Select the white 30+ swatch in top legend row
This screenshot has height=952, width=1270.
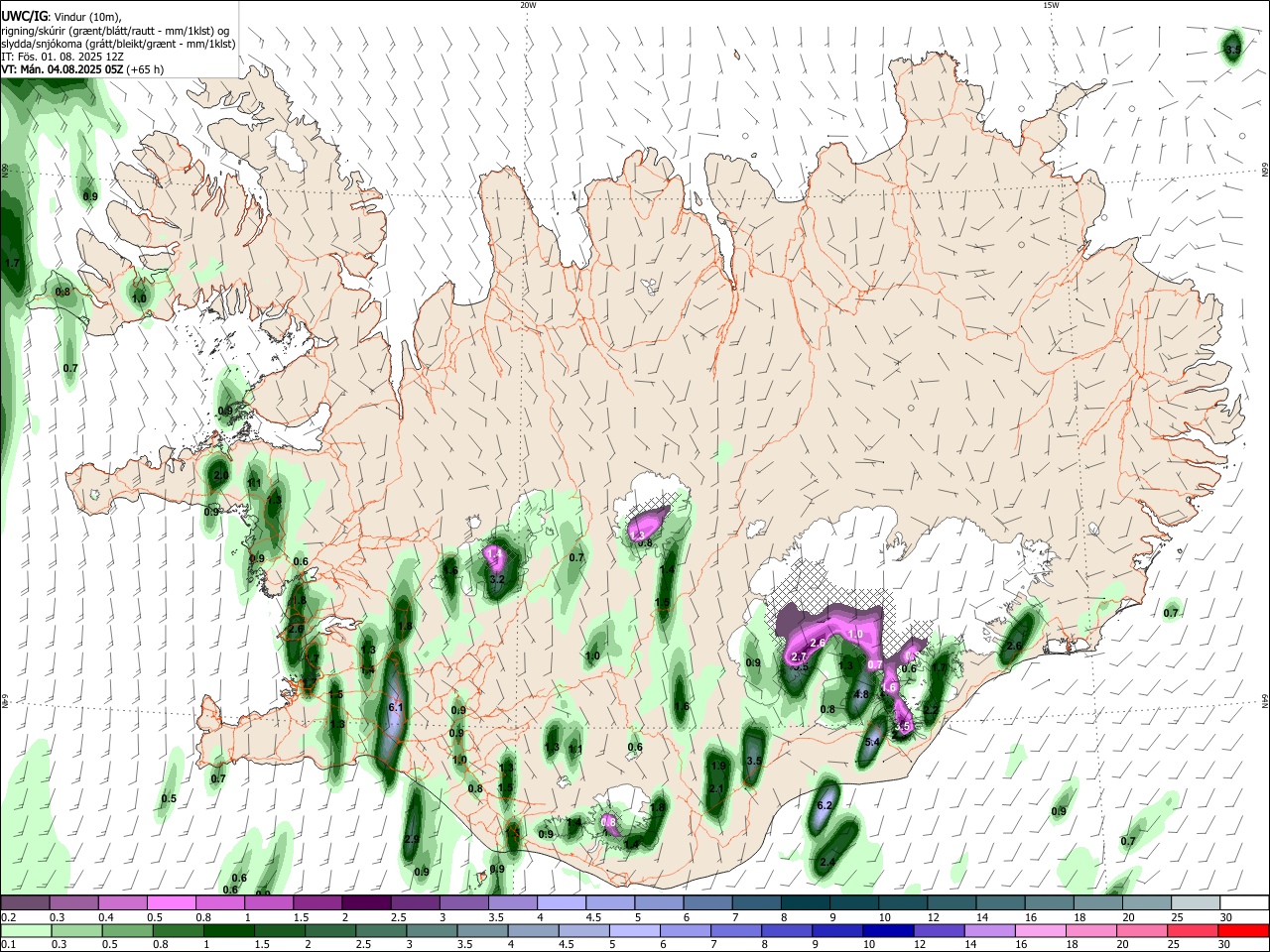(x=1245, y=902)
